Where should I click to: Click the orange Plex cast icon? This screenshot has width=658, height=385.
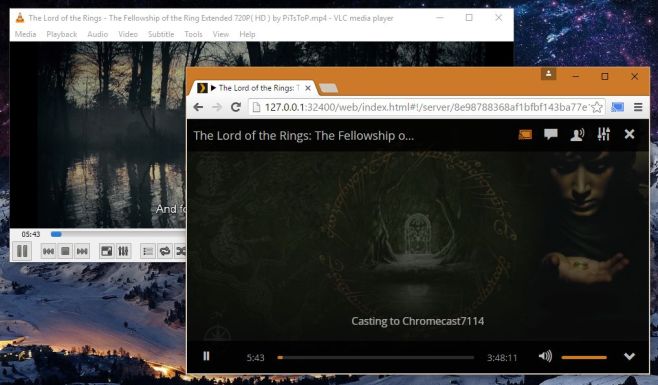click(525, 134)
